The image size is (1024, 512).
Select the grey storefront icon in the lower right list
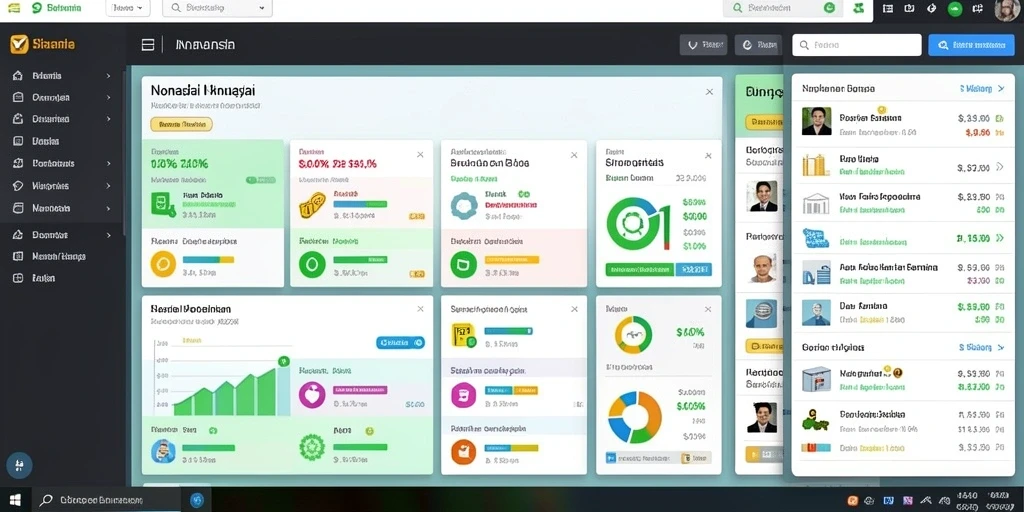pyautogui.click(x=816, y=379)
